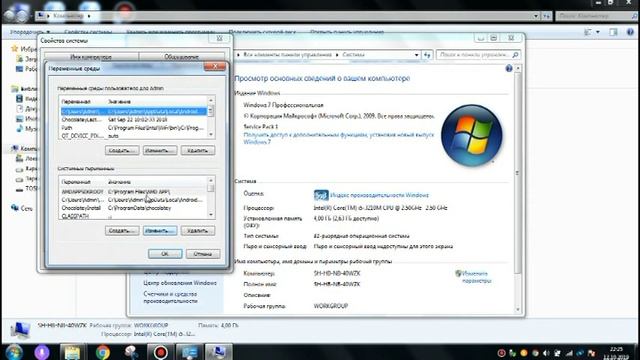Select the ChocolateyInstall system variable row

133,208
